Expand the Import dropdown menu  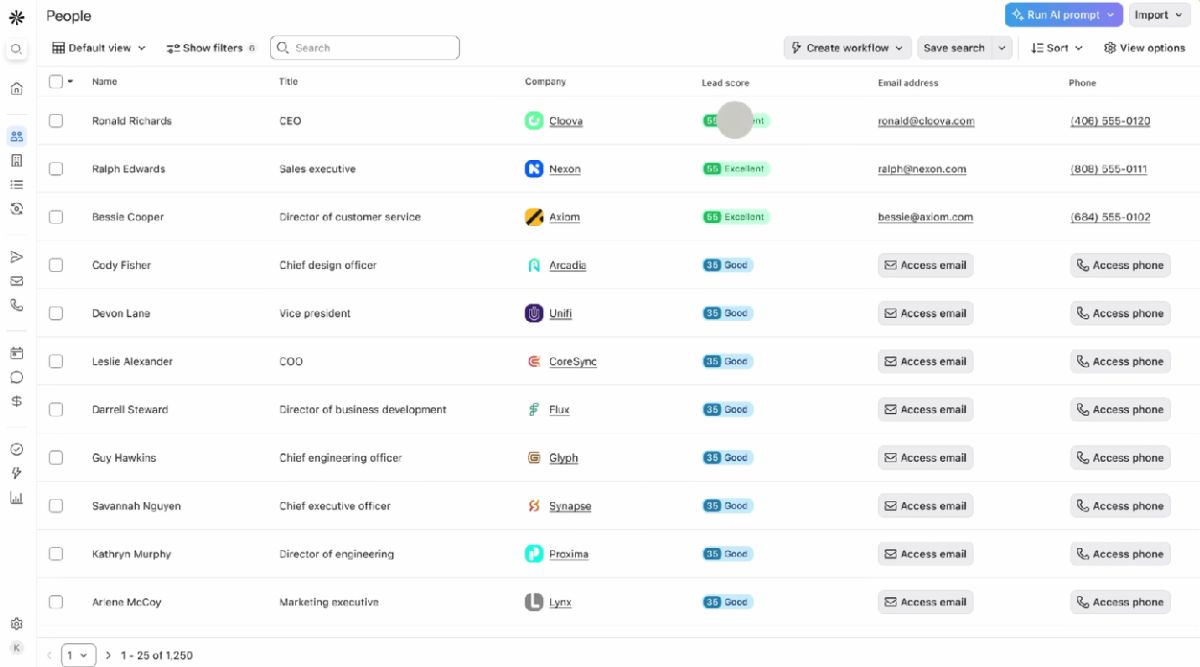tap(1158, 15)
